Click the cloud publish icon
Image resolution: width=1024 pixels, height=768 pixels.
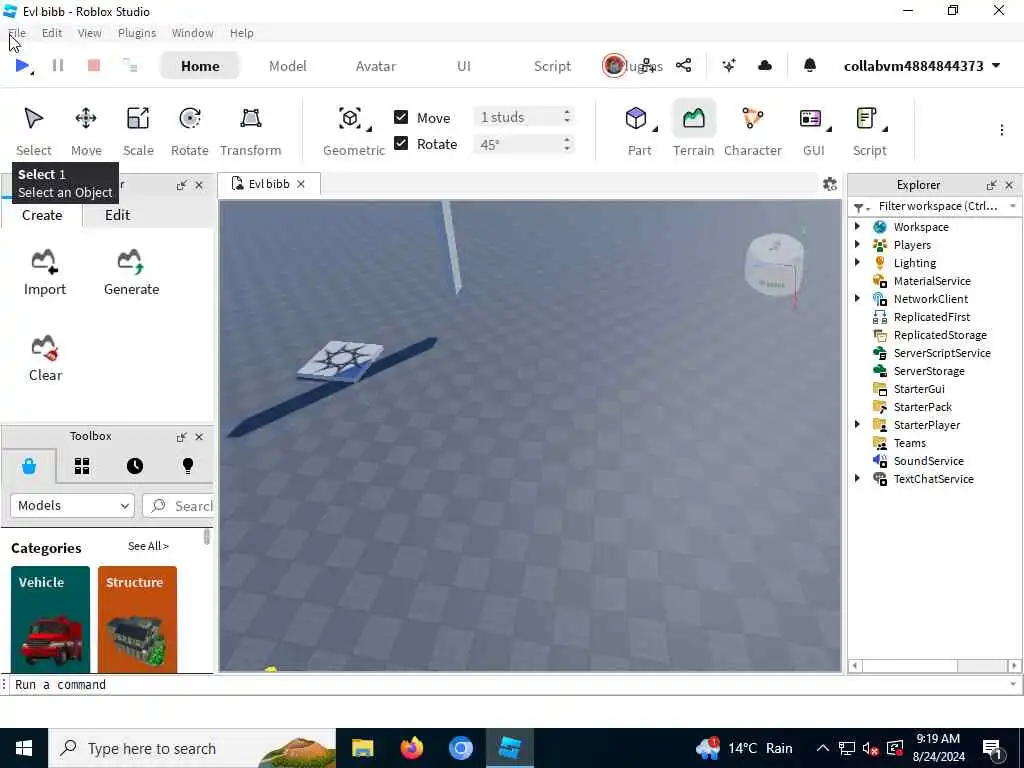(x=765, y=65)
